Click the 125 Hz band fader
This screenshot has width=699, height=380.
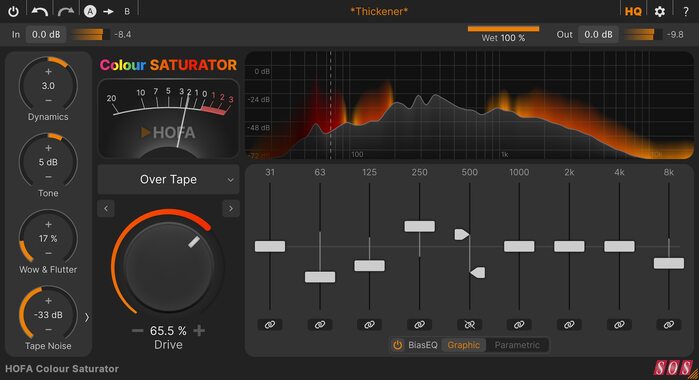(x=369, y=265)
